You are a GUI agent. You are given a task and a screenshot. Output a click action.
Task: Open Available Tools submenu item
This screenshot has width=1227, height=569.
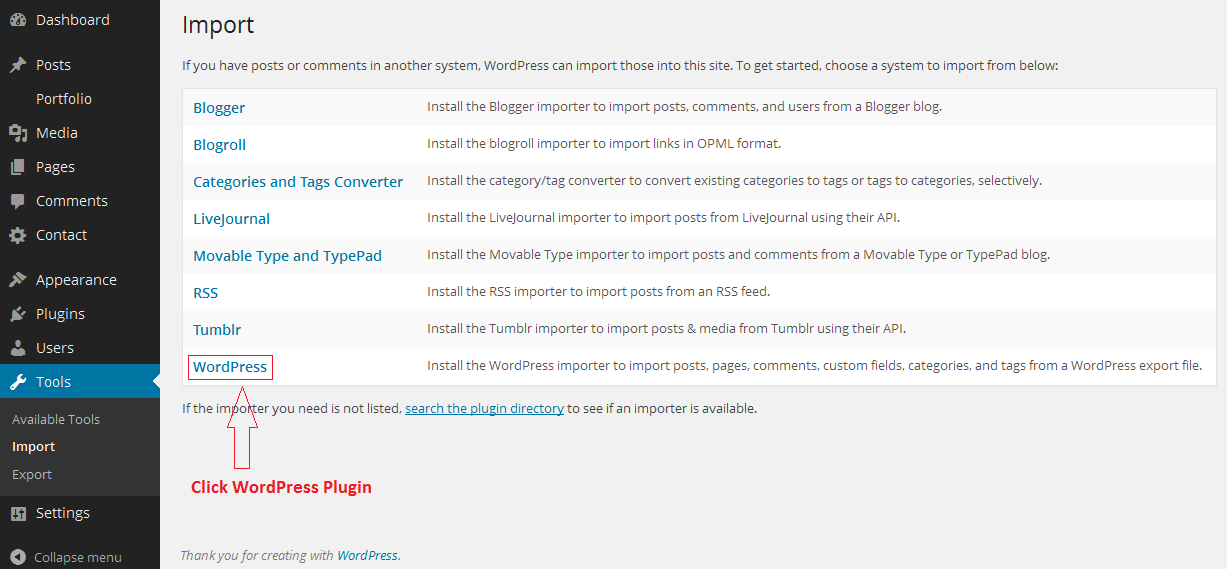pyautogui.click(x=56, y=419)
